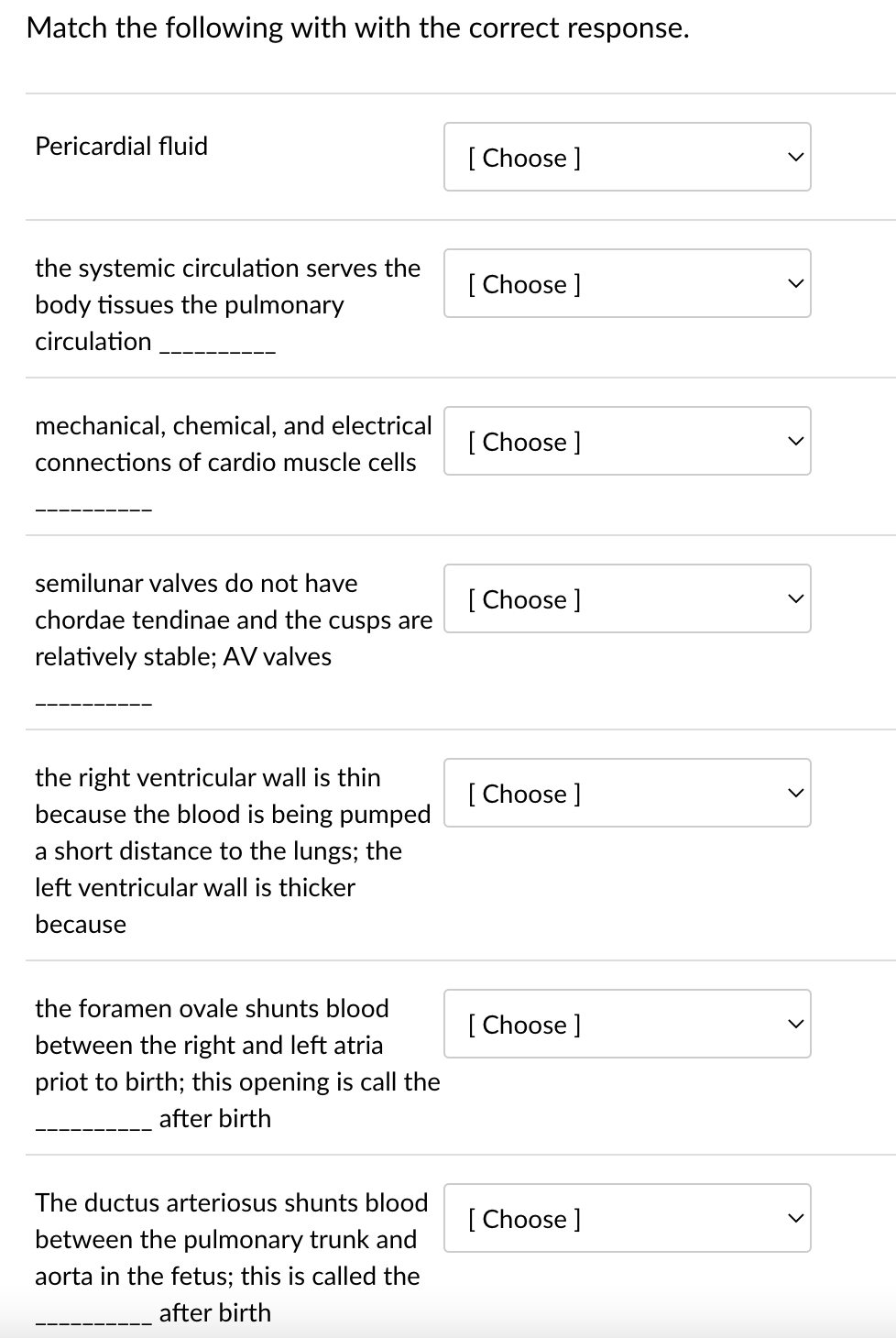The image size is (896, 1338).
Task: Expand the pulmonary circulation answer dropdown
Action: [x=627, y=283]
